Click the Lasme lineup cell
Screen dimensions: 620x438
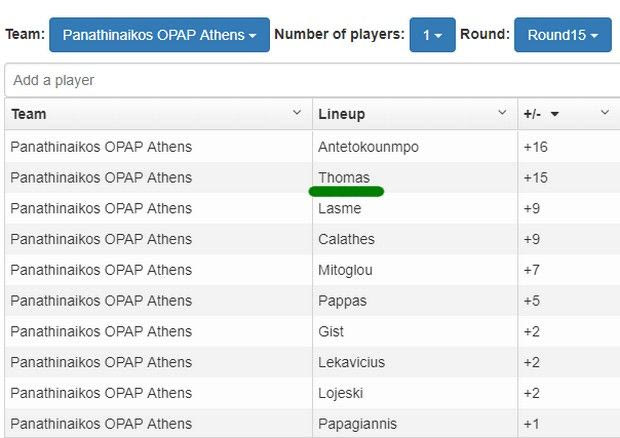(x=340, y=209)
